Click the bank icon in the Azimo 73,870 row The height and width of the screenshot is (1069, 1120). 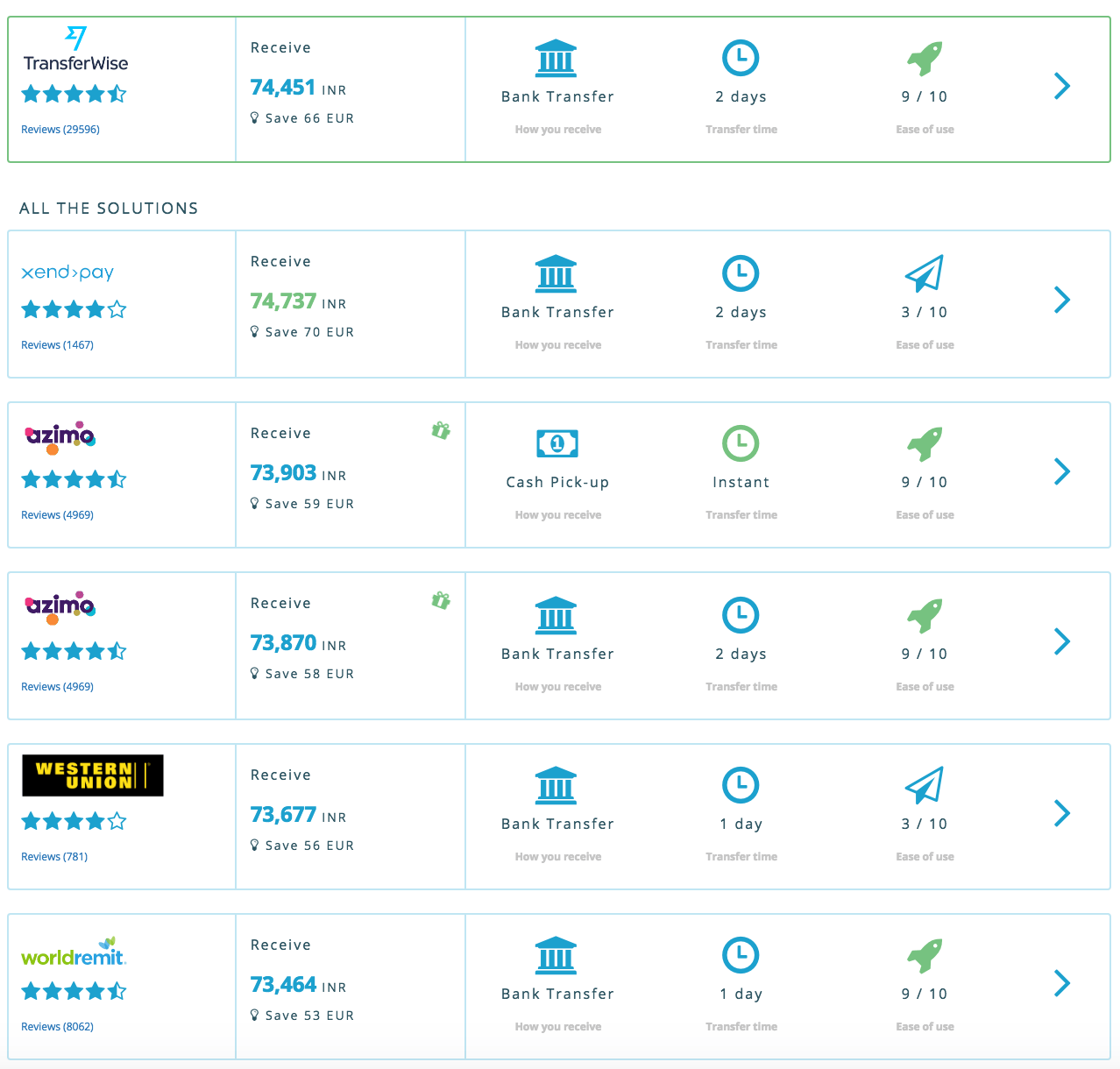tap(556, 615)
